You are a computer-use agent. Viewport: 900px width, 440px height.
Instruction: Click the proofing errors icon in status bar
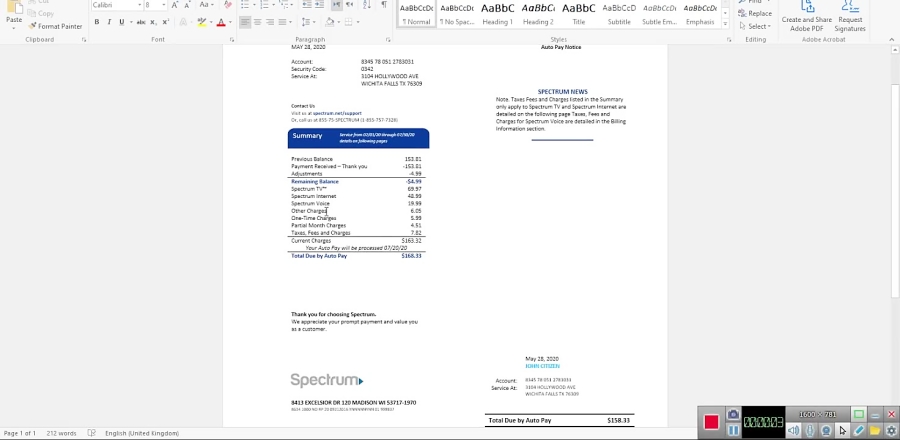(91, 433)
